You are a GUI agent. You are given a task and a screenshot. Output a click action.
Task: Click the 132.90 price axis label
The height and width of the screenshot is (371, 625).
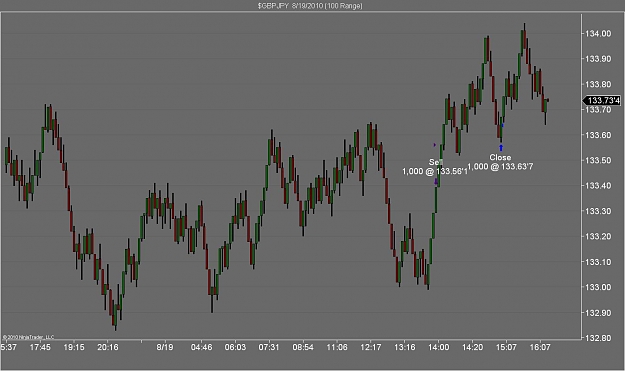click(597, 313)
